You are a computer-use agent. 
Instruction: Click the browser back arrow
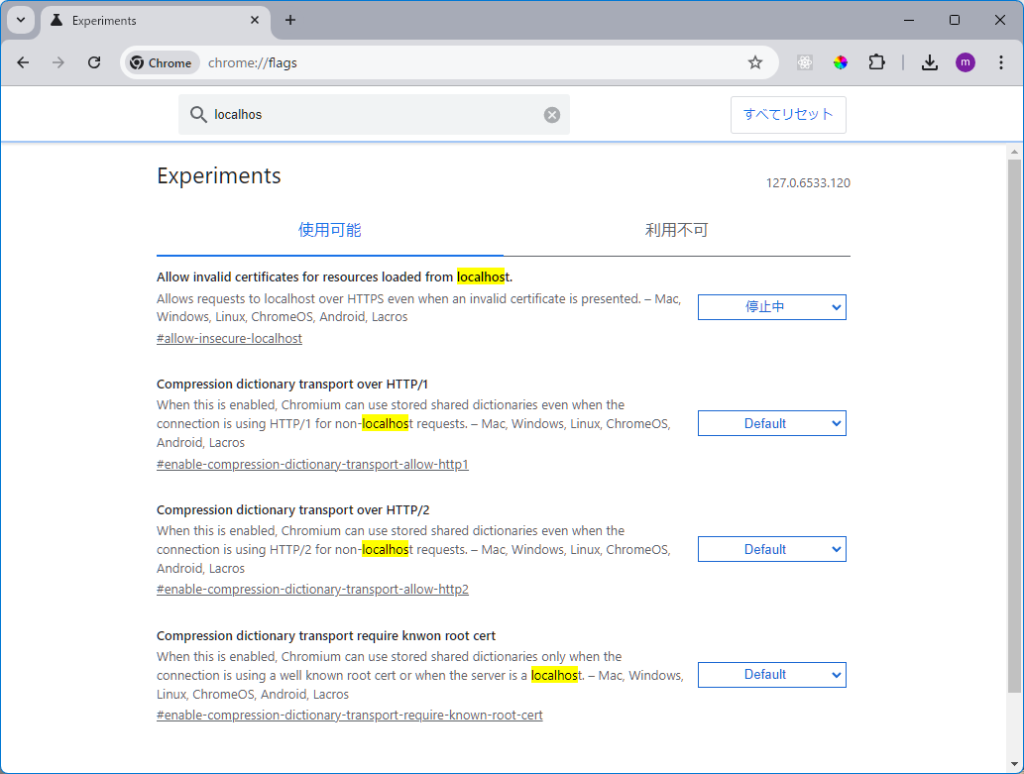coord(23,62)
